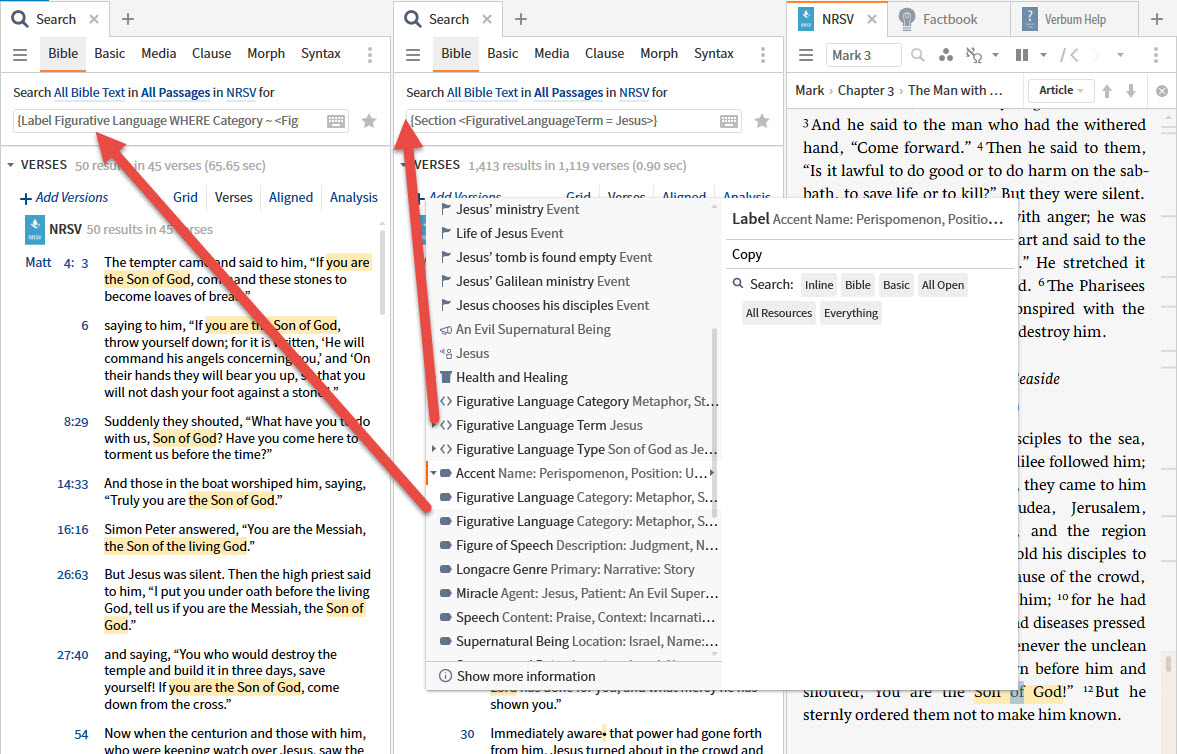Image resolution: width=1177 pixels, height=754 pixels.
Task: Switch to Media search in left panel
Action: tap(158, 53)
